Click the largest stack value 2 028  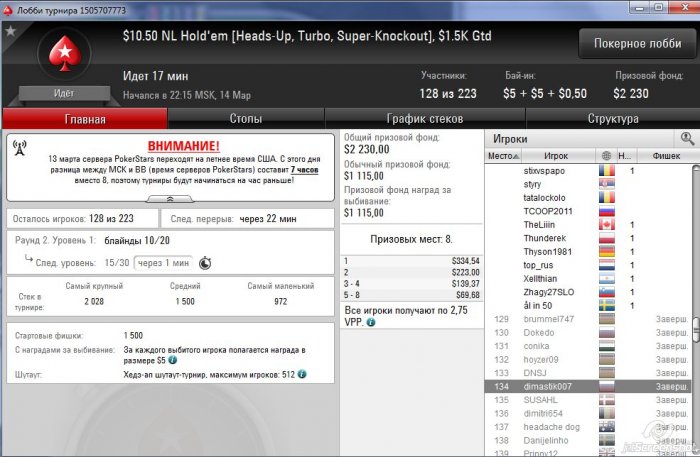[94, 301]
